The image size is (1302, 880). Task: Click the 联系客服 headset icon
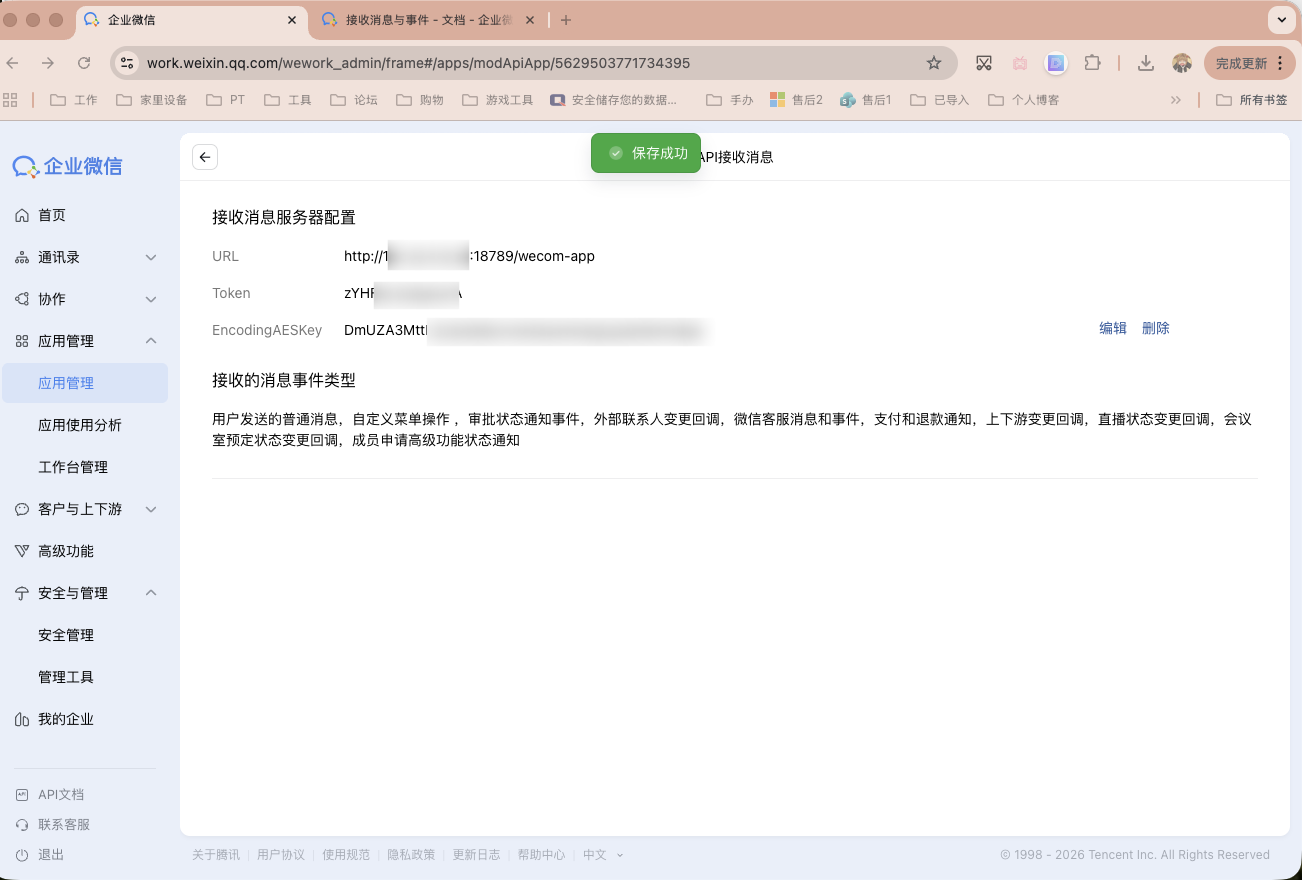(21, 824)
